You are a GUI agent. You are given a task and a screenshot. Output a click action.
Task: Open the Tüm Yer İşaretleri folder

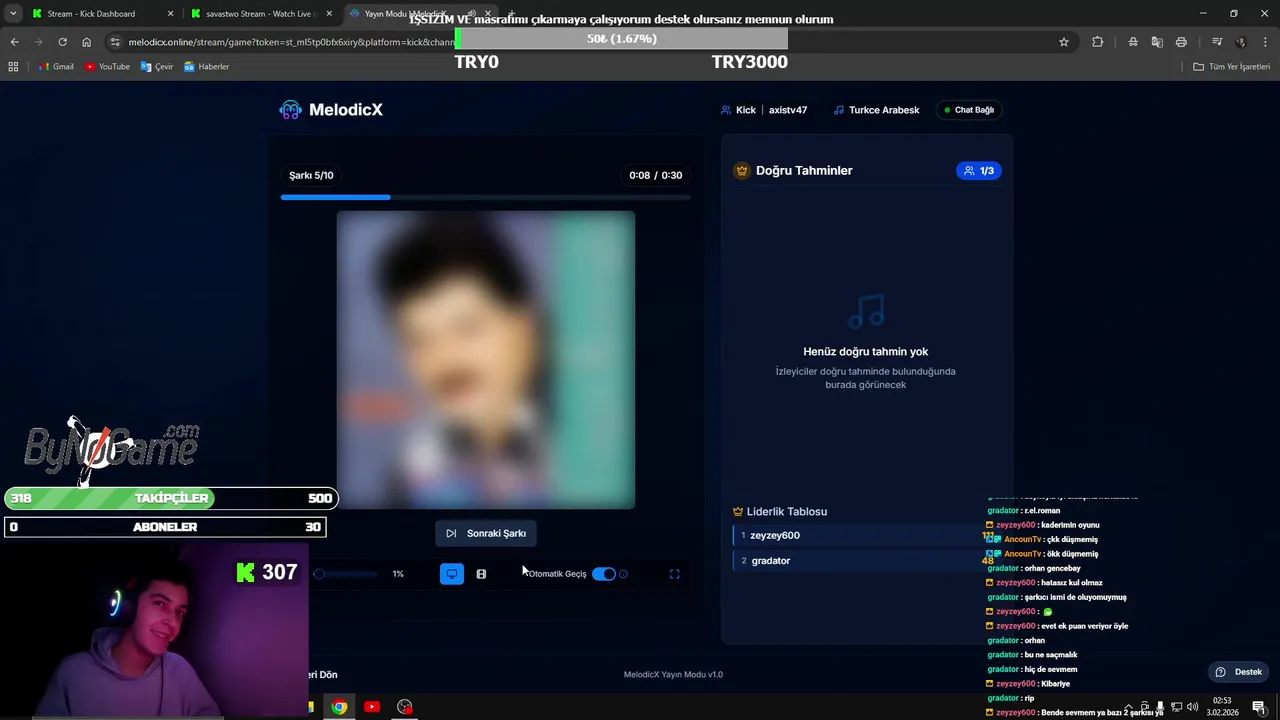click(1231, 67)
